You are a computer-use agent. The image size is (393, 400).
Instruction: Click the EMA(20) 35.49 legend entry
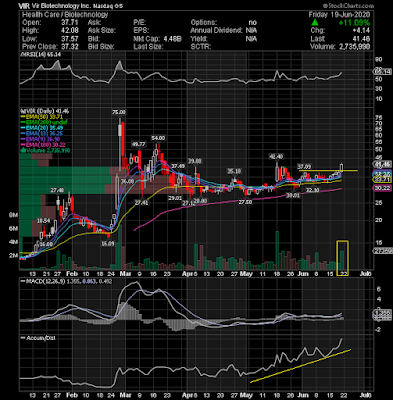click(41, 128)
